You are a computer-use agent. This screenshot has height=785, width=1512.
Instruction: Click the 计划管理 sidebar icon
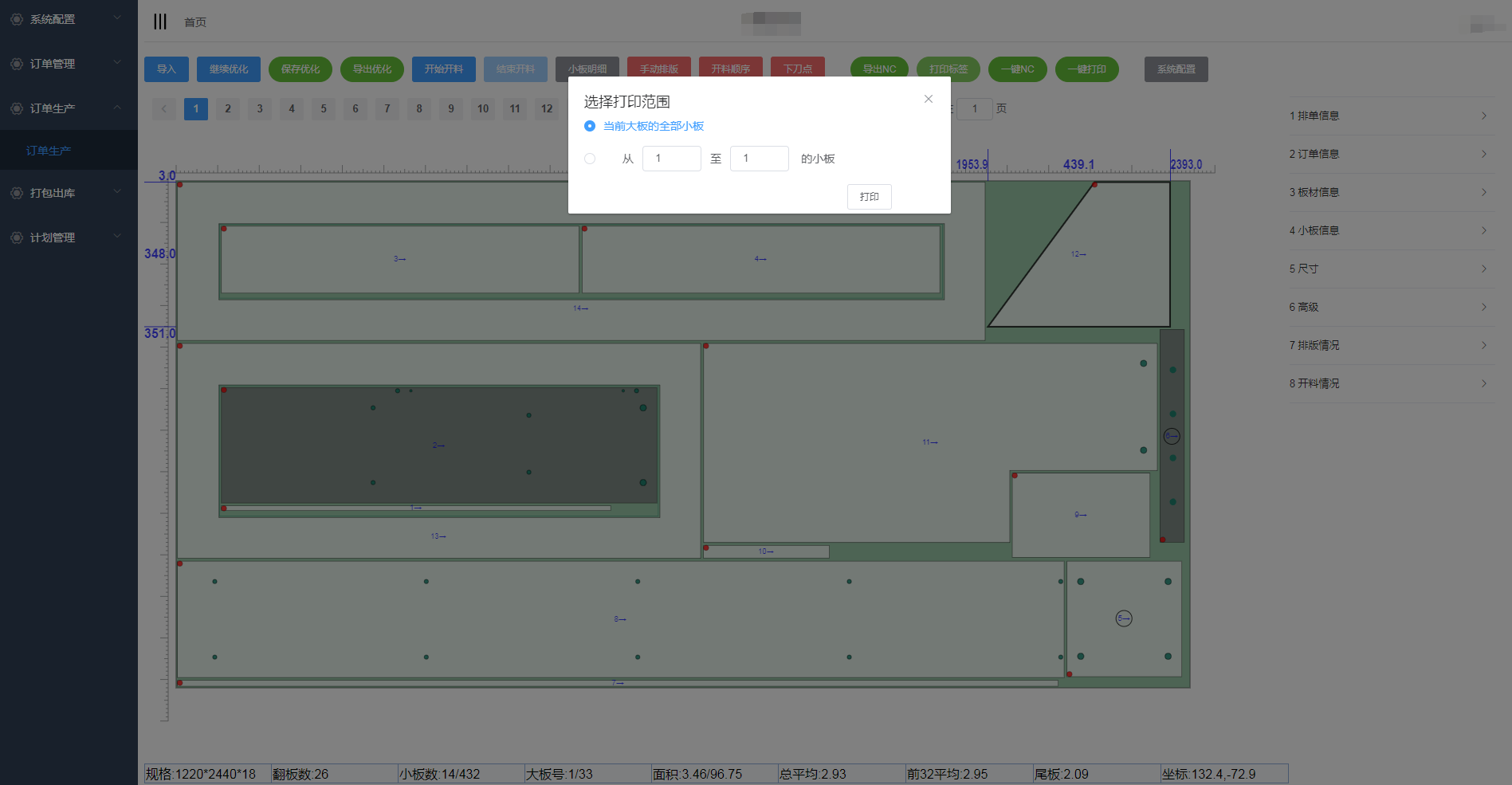(x=17, y=237)
